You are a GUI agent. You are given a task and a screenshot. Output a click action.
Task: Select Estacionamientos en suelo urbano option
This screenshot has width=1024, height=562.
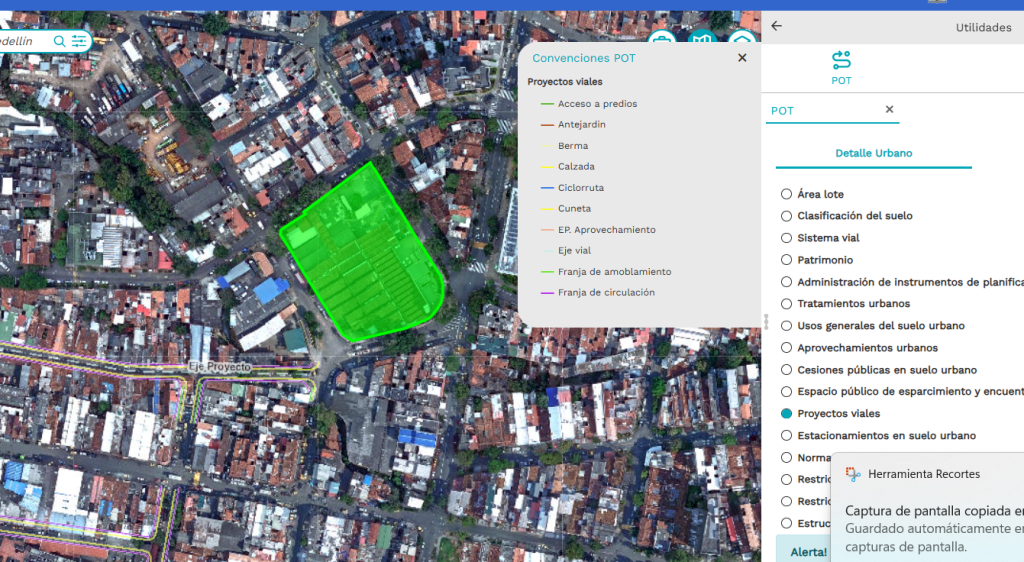(x=786, y=435)
